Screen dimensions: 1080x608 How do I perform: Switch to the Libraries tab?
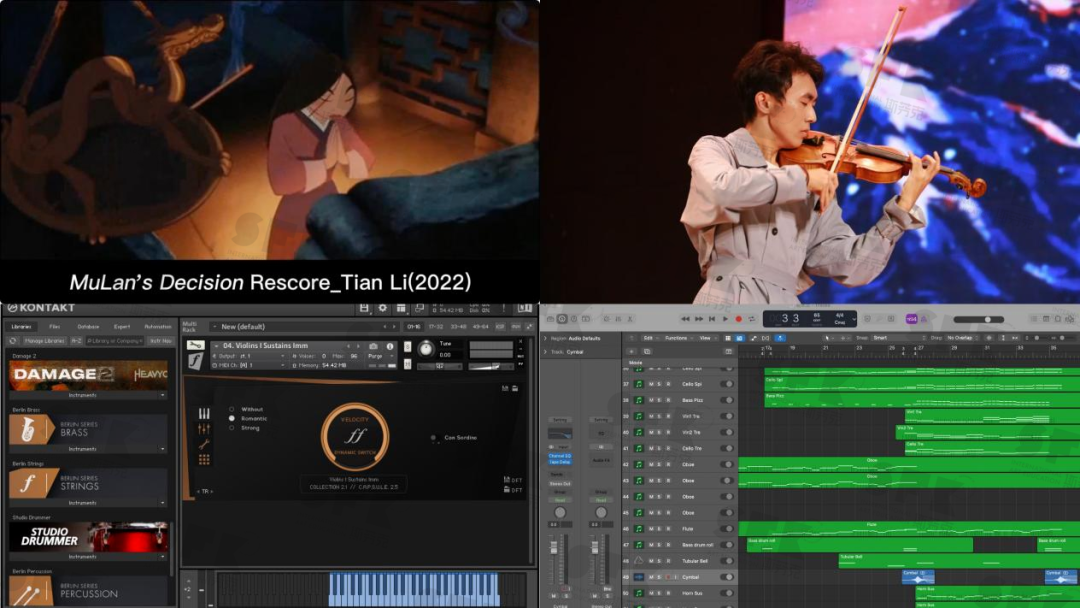point(21,326)
